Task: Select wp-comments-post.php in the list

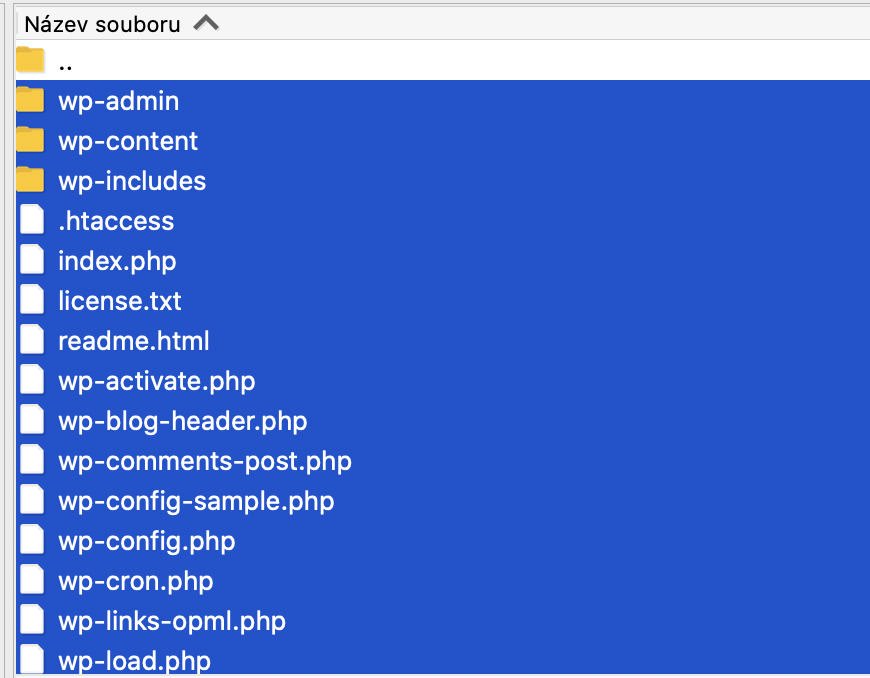Action: click(x=205, y=462)
